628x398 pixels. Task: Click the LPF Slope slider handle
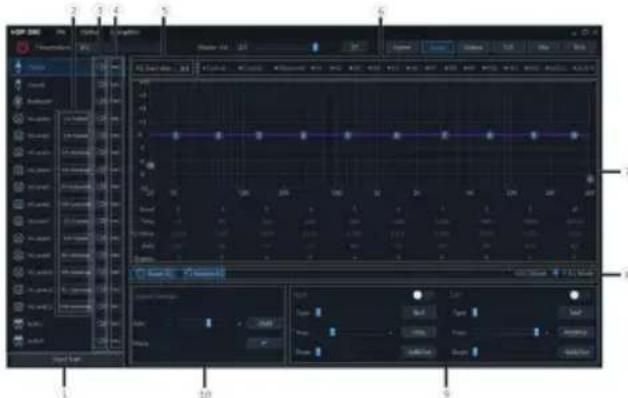point(475,352)
